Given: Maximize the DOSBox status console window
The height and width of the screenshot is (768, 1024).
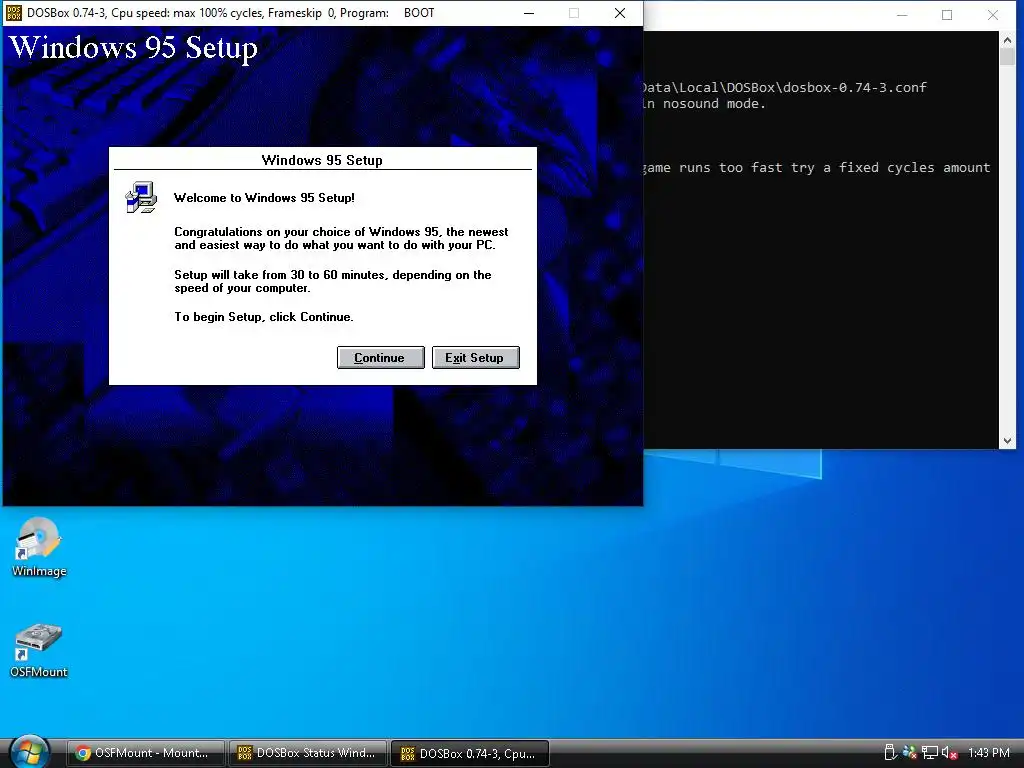Looking at the screenshot, I should [947, 15].
